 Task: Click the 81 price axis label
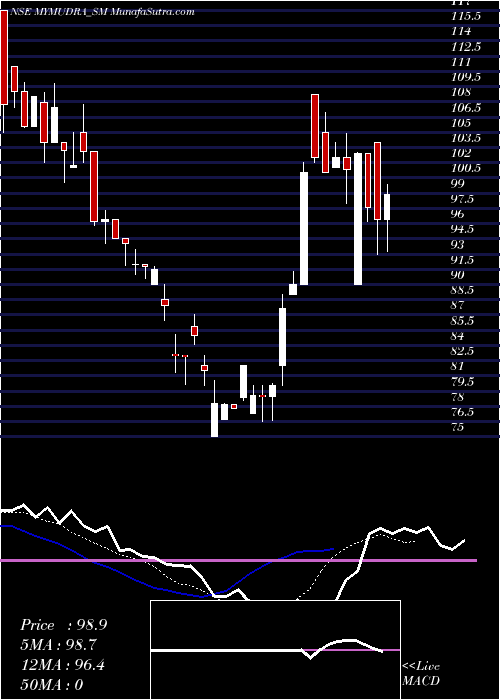[x=458, y=366]
